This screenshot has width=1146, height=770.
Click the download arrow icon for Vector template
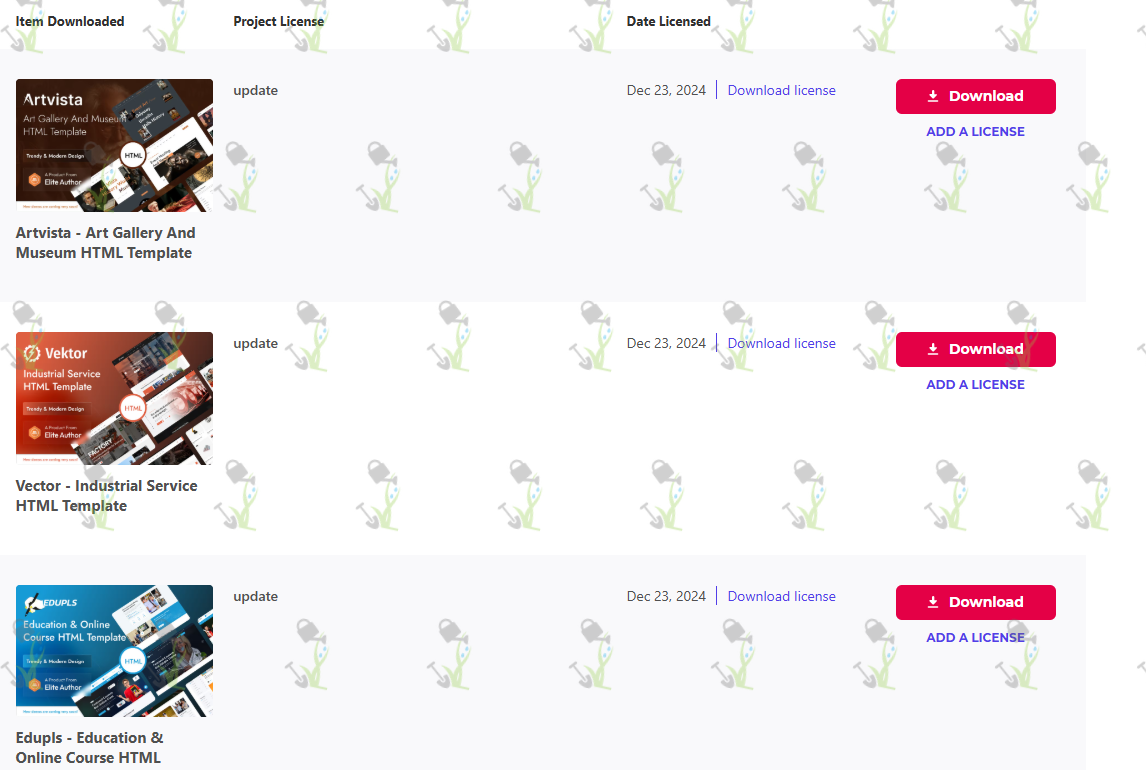pyautogui.click(x=933, y=349)
